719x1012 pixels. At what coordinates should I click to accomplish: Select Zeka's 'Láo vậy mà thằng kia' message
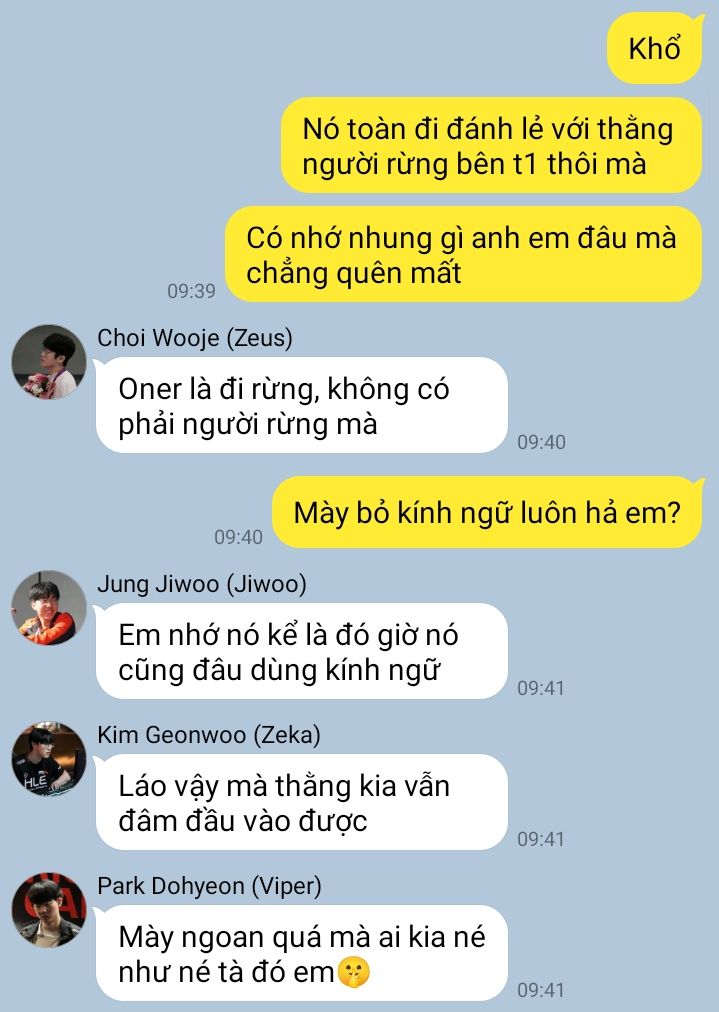301,802
